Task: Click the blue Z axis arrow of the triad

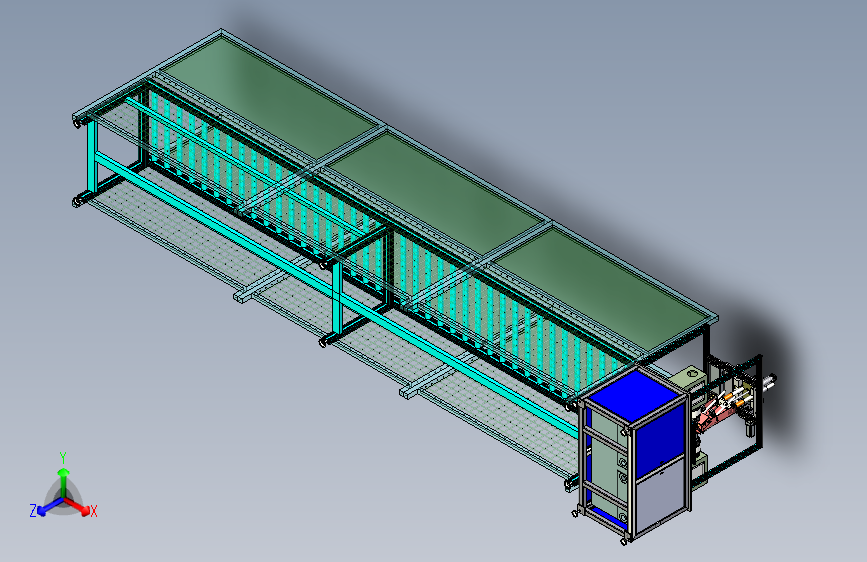Action: (x=51, y=506)
